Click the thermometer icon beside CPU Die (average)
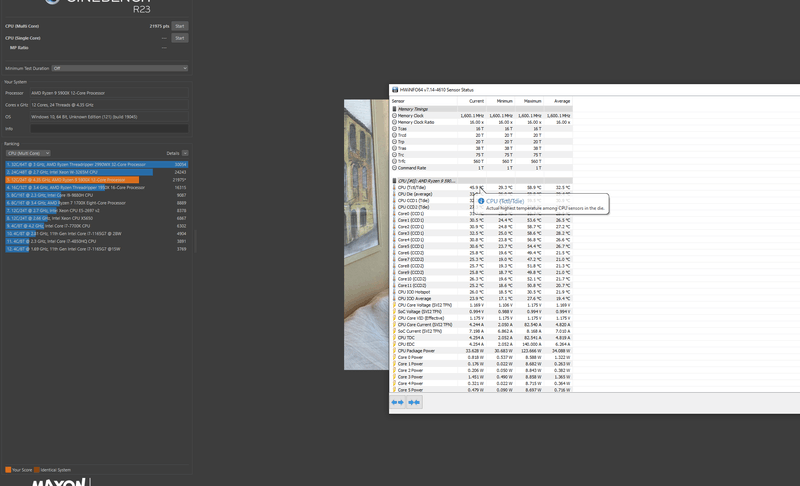The height and width of the screenshot is (486, 800). click(x=394, y=194)
